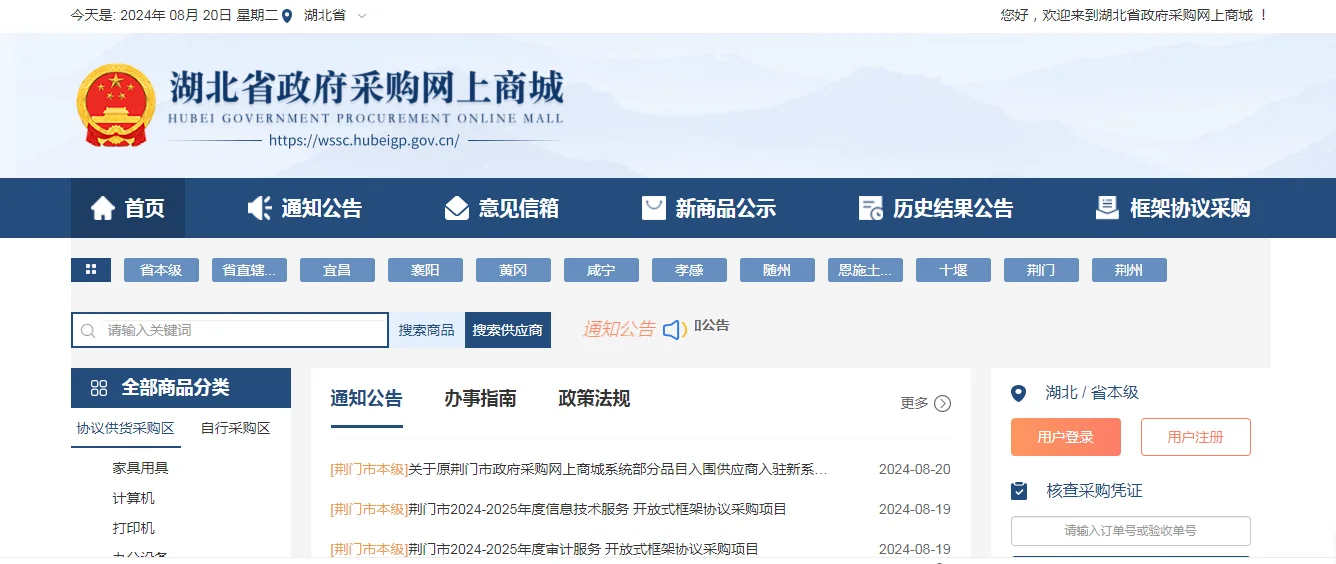Click the blue speaker announcement icon
The height and width of the screenshot is (564, 1336).
click(675, 329)
